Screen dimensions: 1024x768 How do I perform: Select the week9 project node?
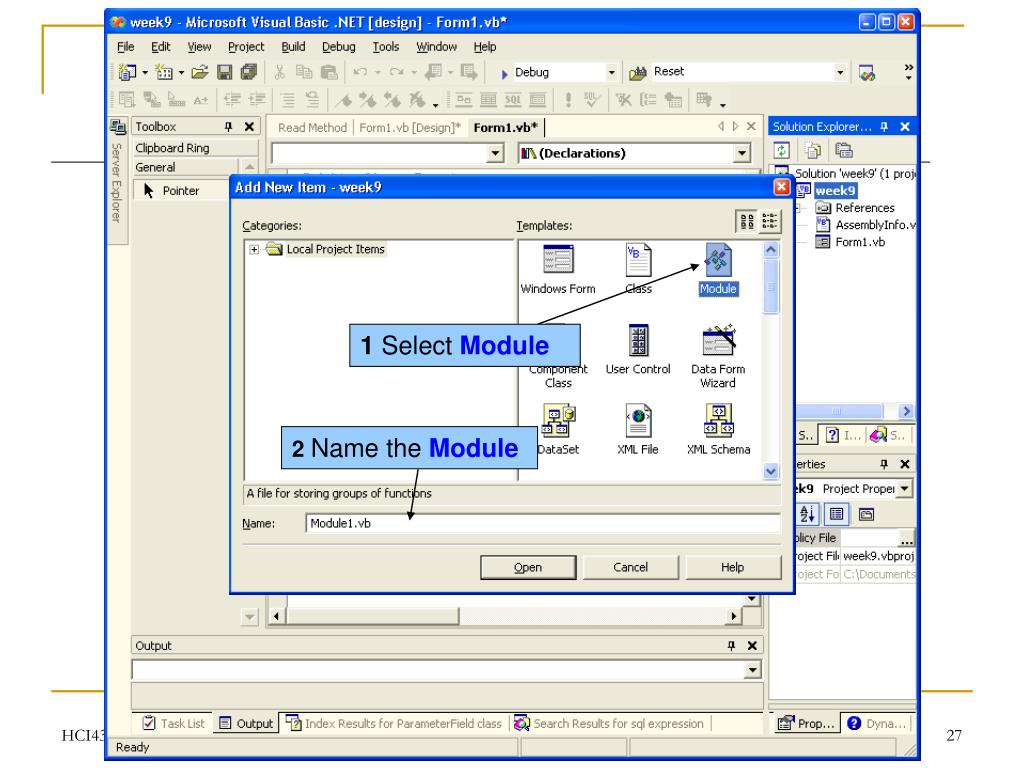coord(835,191)
